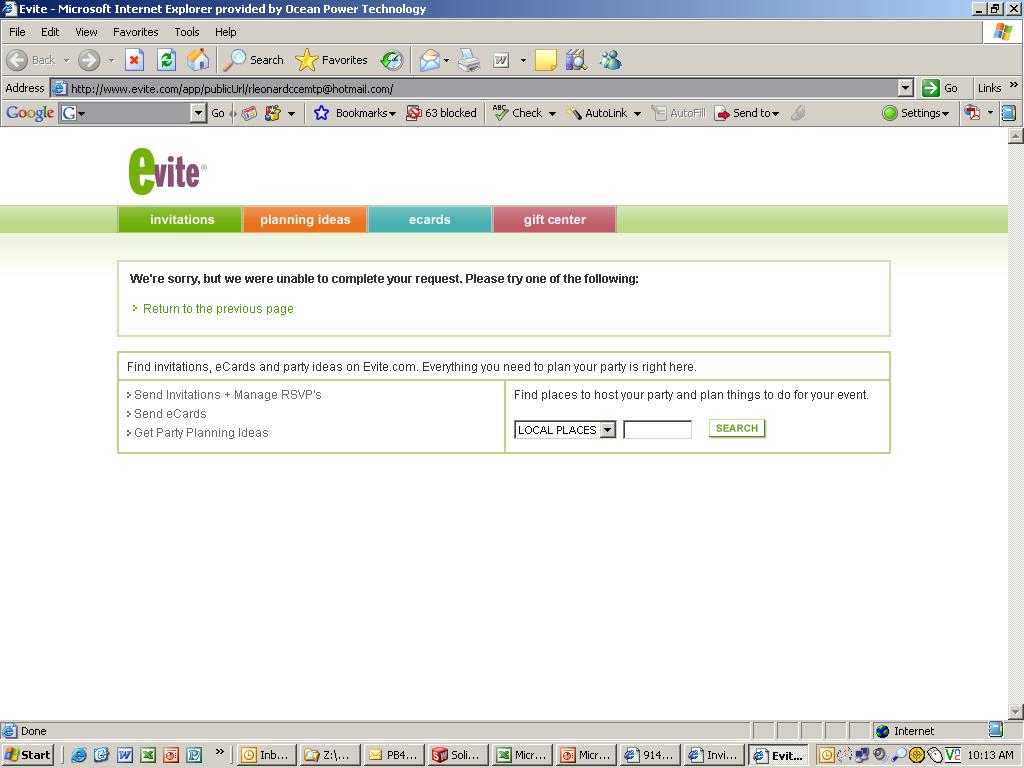
Task: Launch Internet Explorer from quick launch
Action: coord(78,755)
